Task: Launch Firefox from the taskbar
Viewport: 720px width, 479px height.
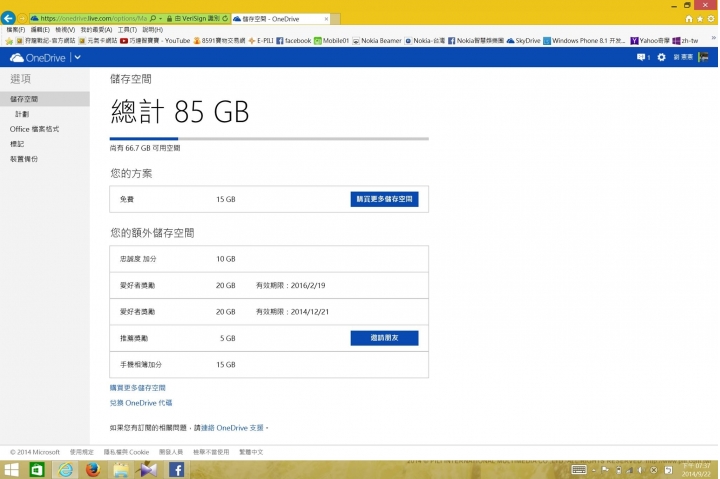Action: 93,469
